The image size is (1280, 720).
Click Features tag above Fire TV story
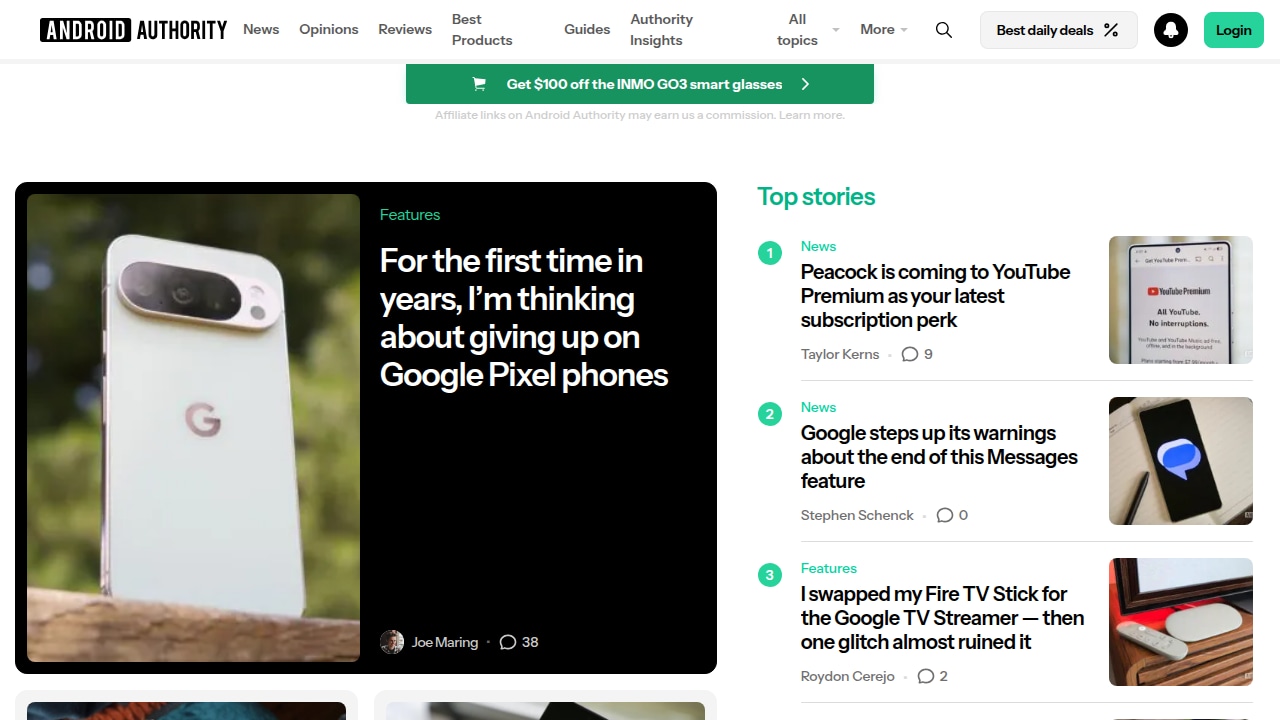829,568
